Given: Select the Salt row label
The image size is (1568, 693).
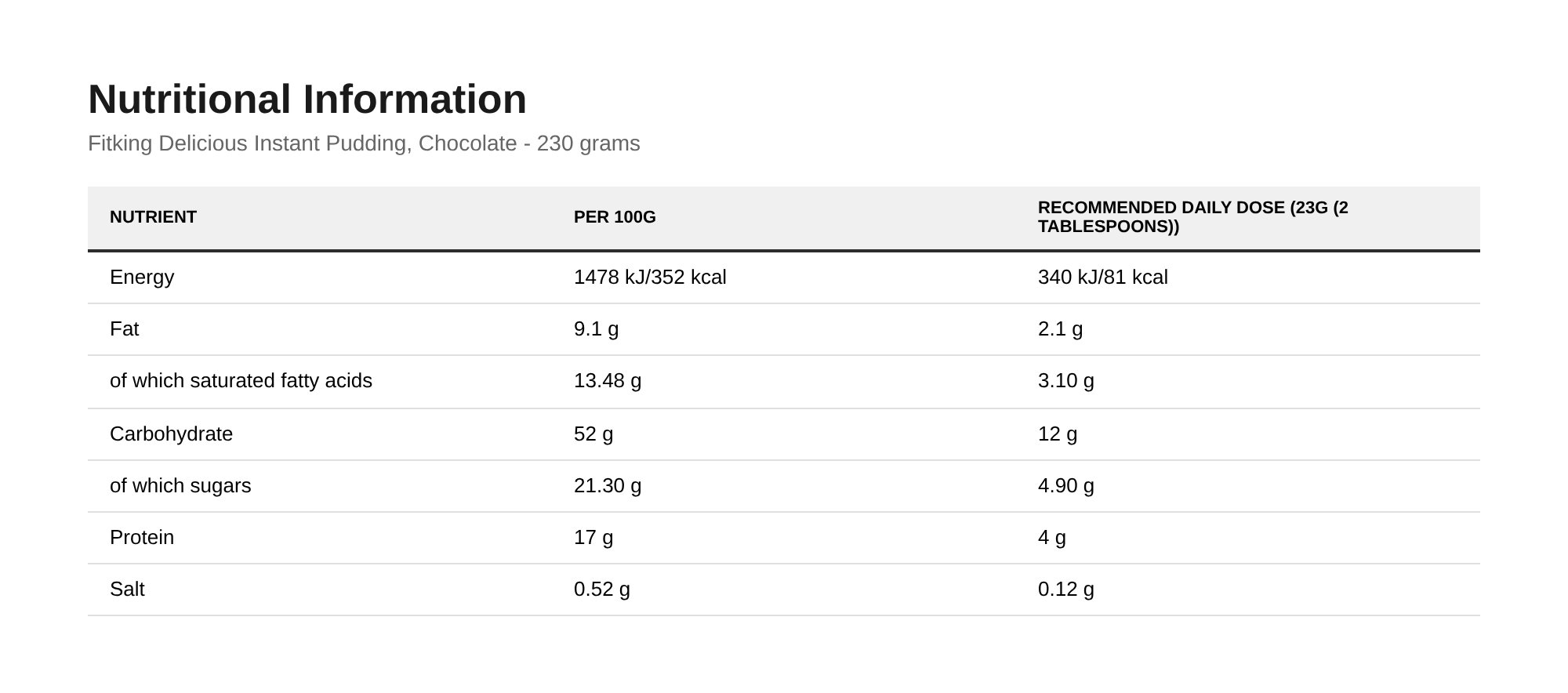Looking at the screenshot, I should point(127,590).
